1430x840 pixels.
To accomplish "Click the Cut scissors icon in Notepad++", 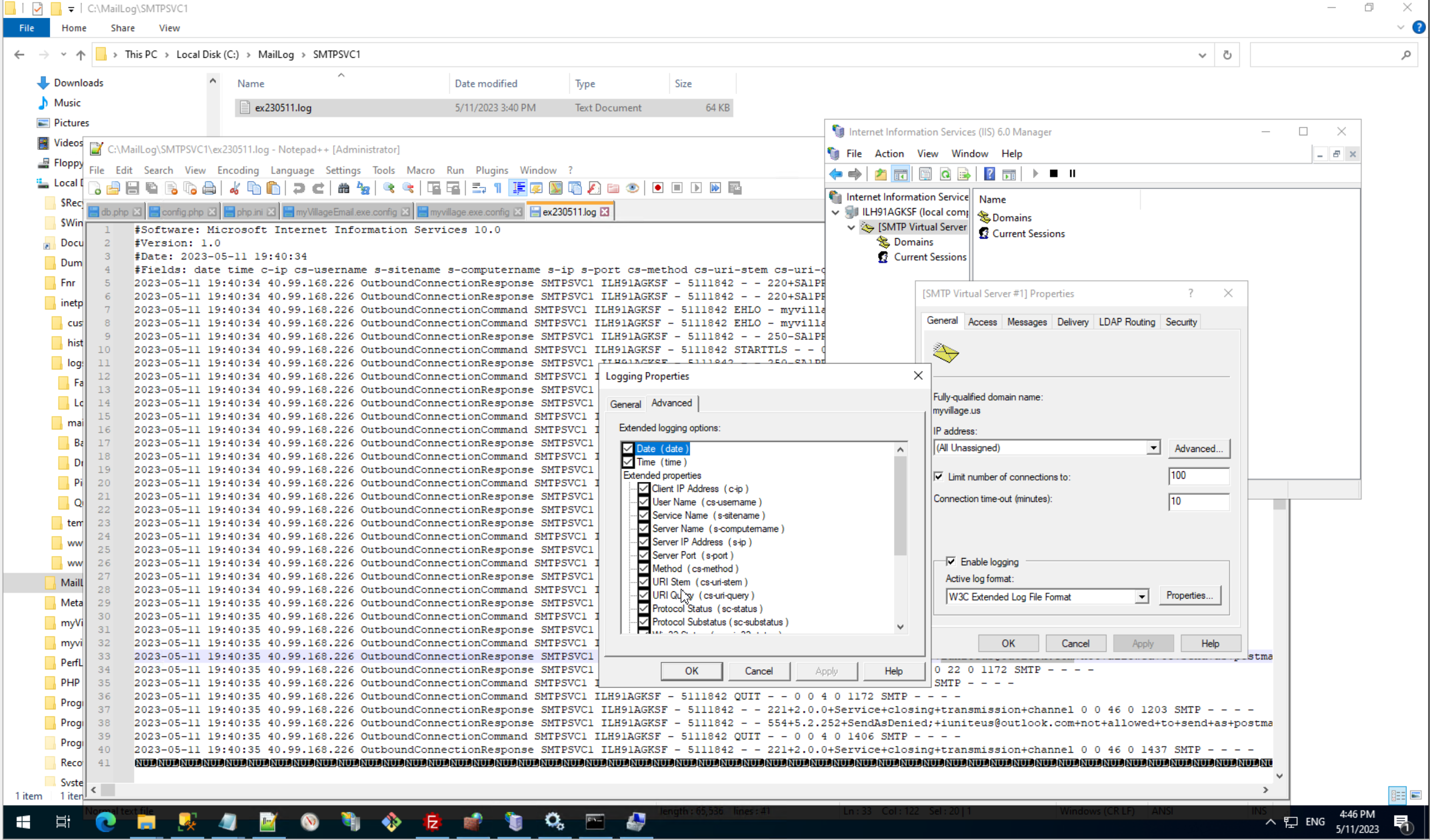I will click(x=235, y=189).
